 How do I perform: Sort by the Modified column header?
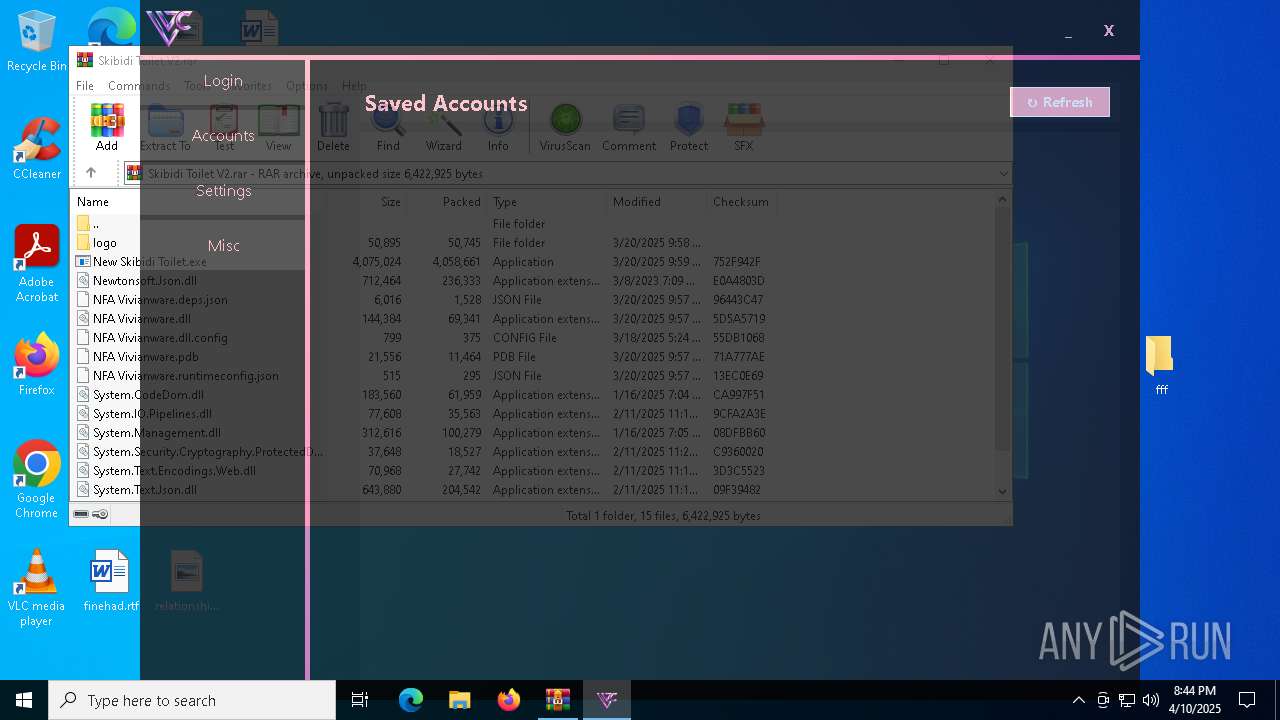coord(637,202)
